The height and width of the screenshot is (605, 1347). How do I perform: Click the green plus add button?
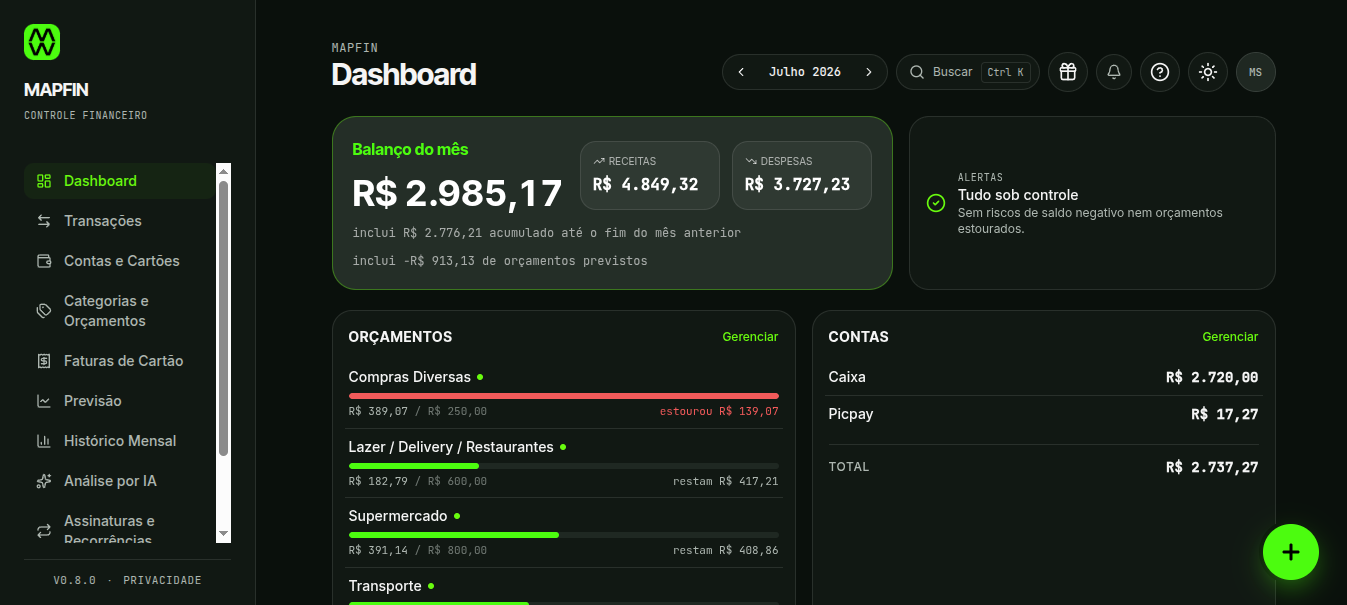(x=1291, y=552)
